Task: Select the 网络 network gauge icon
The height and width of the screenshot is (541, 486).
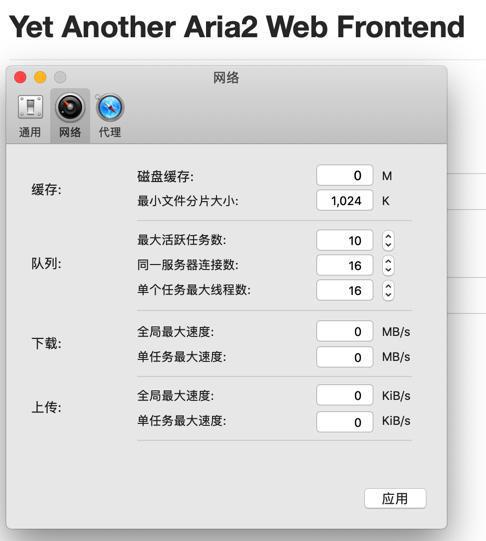Action: 70,107
